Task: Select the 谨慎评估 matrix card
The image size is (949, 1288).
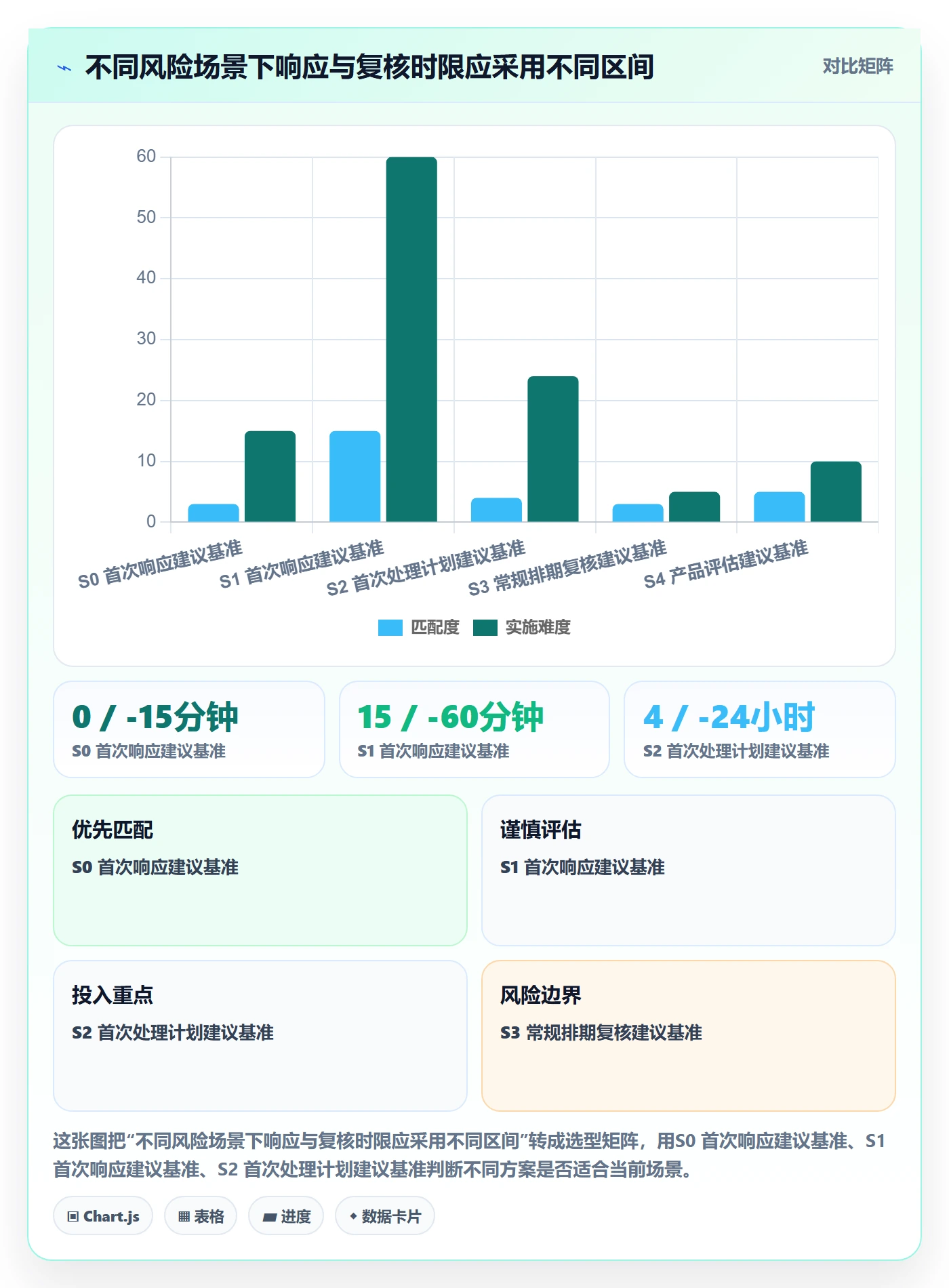Action: [689, 870]
